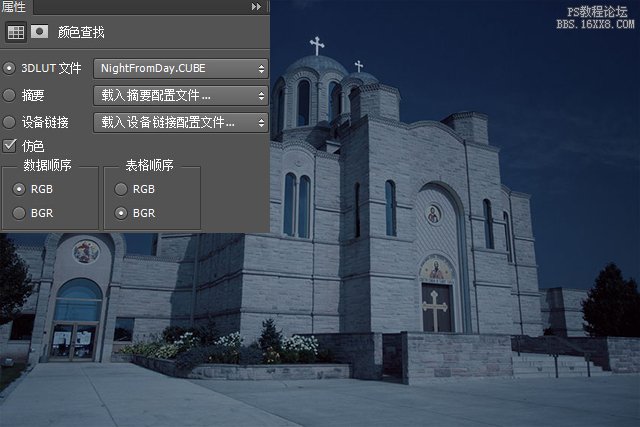The image size is (640, 427).
Task: Click the 属性 panel tab
Action: (13, 6)
